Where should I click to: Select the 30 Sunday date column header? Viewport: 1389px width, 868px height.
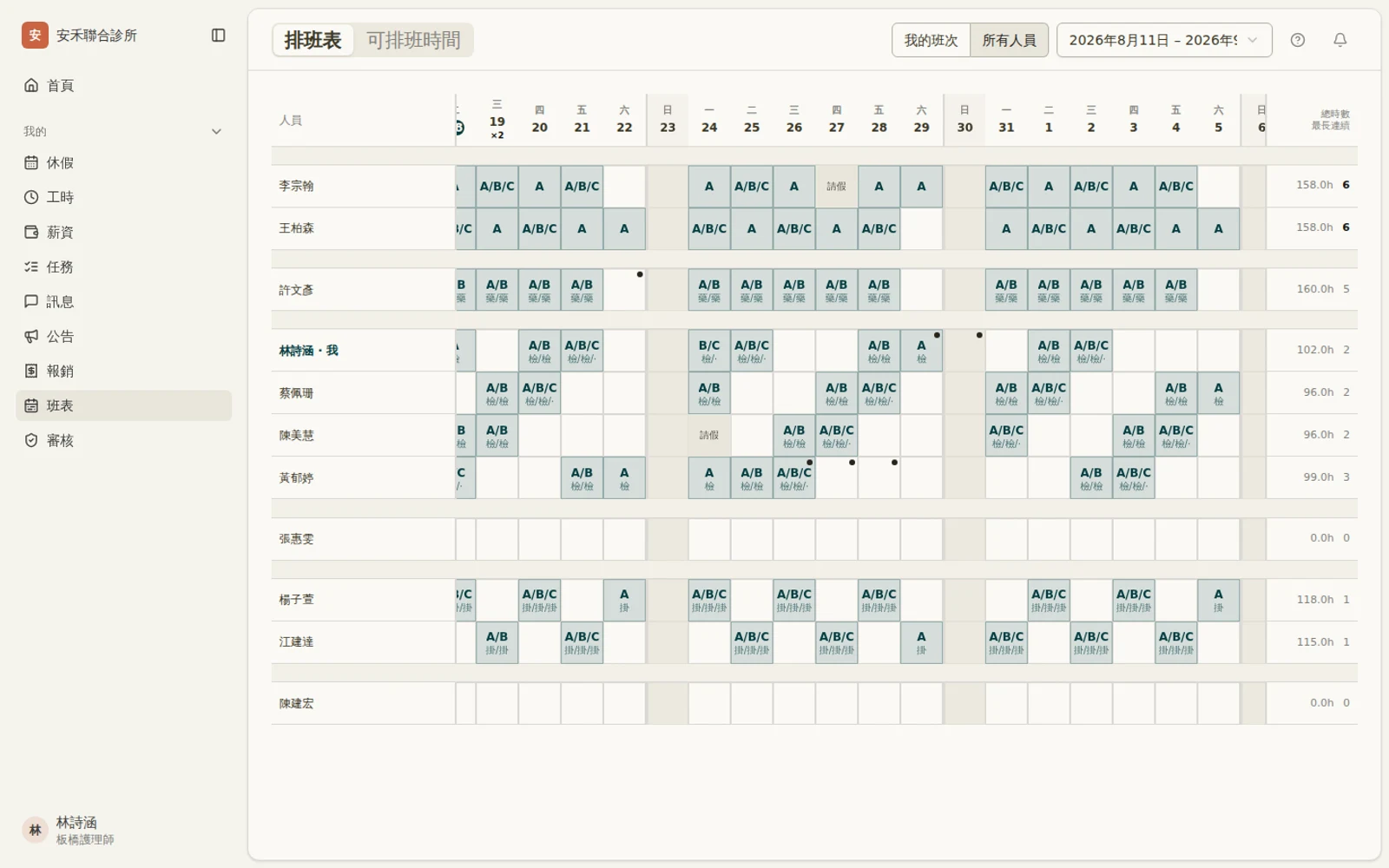(964, 120)
